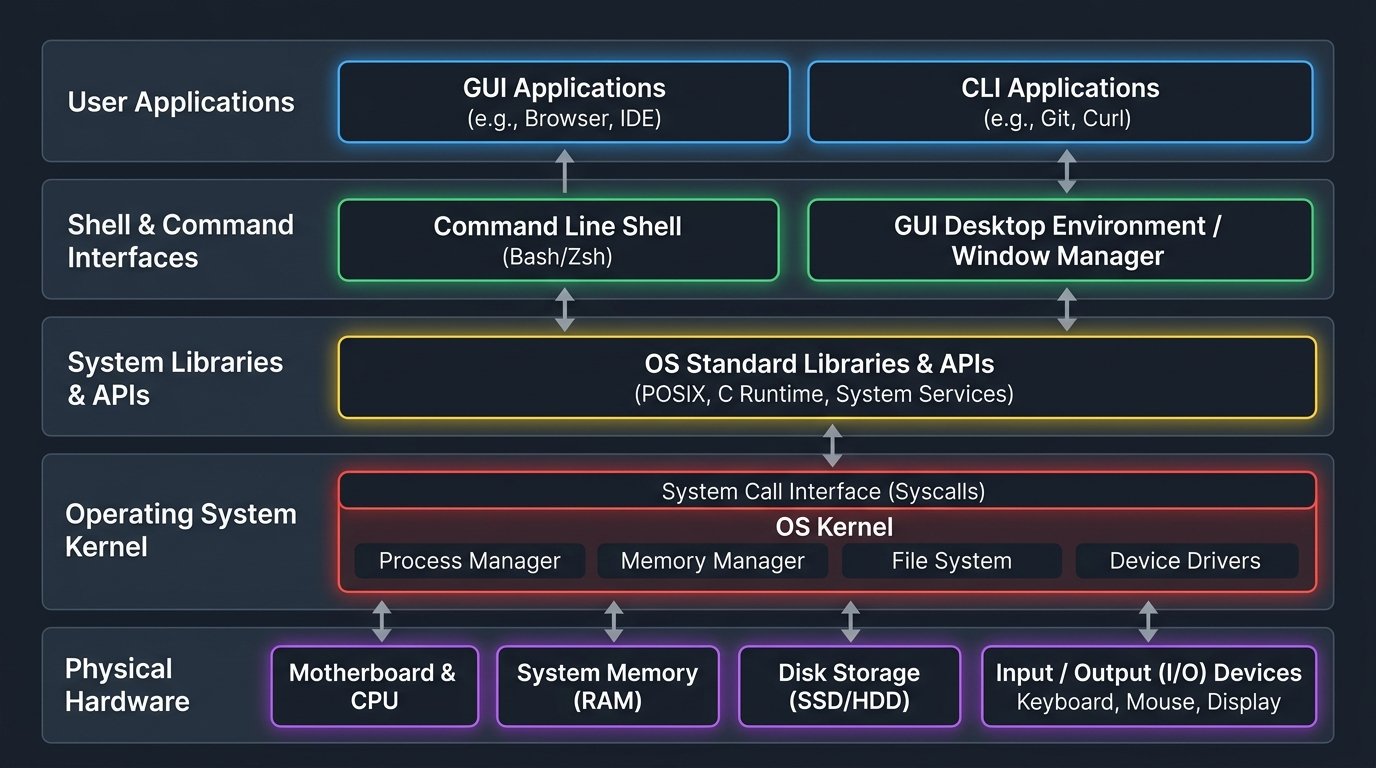Click the "(e.g., Browser, IDE)" subtitle

(x=564, y=118)
